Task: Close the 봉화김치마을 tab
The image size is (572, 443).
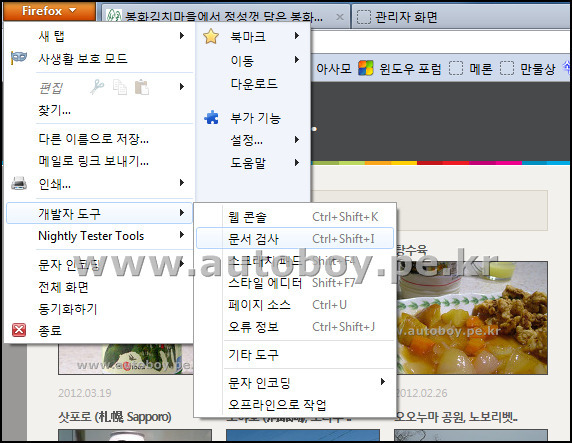Action: coord(340,17)
